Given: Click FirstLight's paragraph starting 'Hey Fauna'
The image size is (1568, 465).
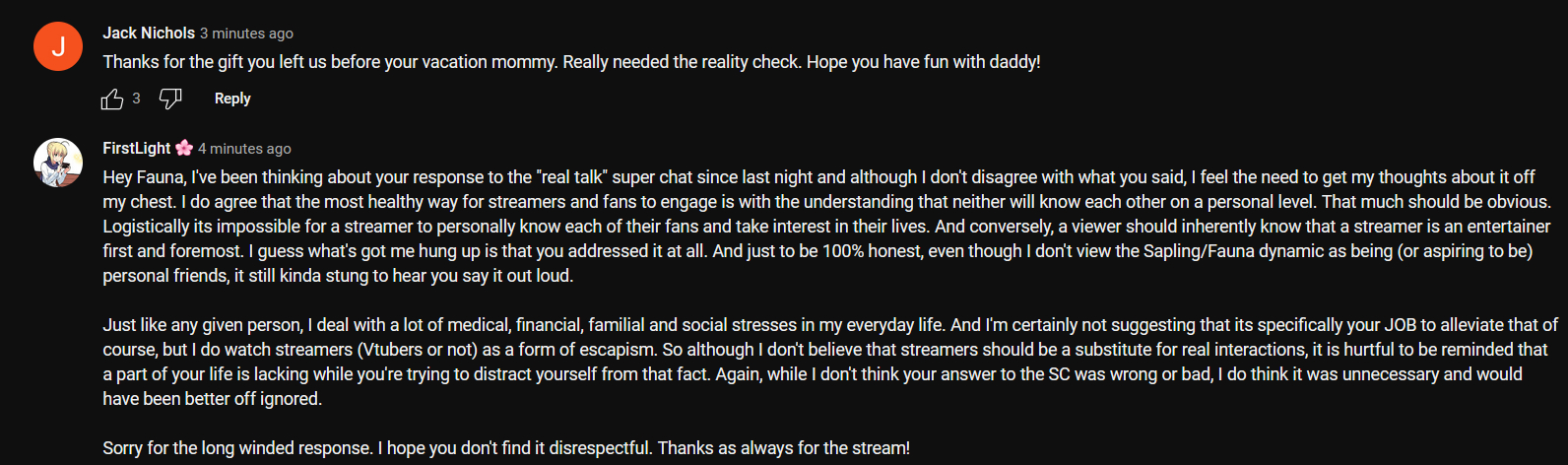Looking at the screenshot, I should coord(817,227).
